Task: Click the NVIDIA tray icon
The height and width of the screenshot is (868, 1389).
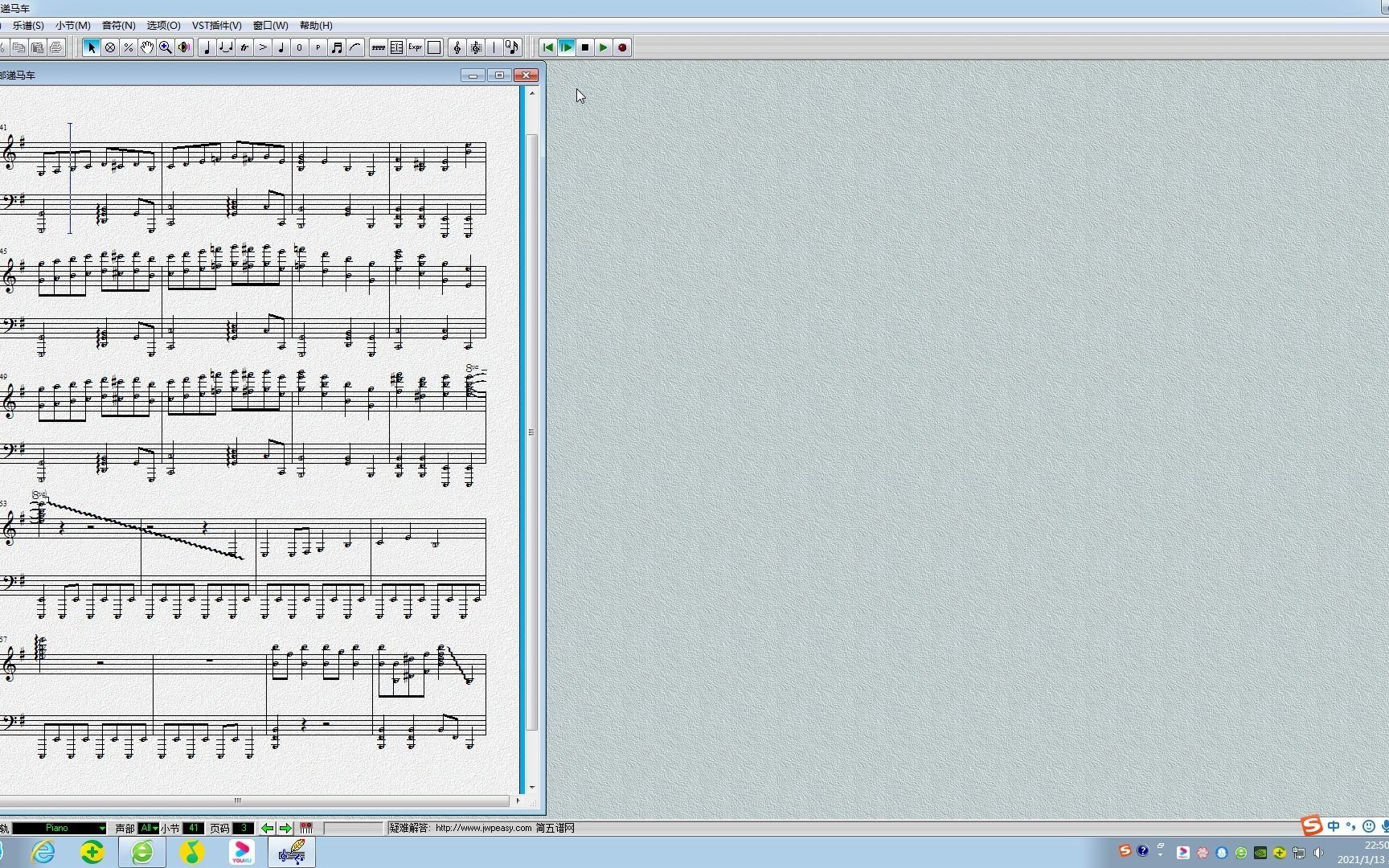Action: pyautogui.click(x=1260, y=853)
